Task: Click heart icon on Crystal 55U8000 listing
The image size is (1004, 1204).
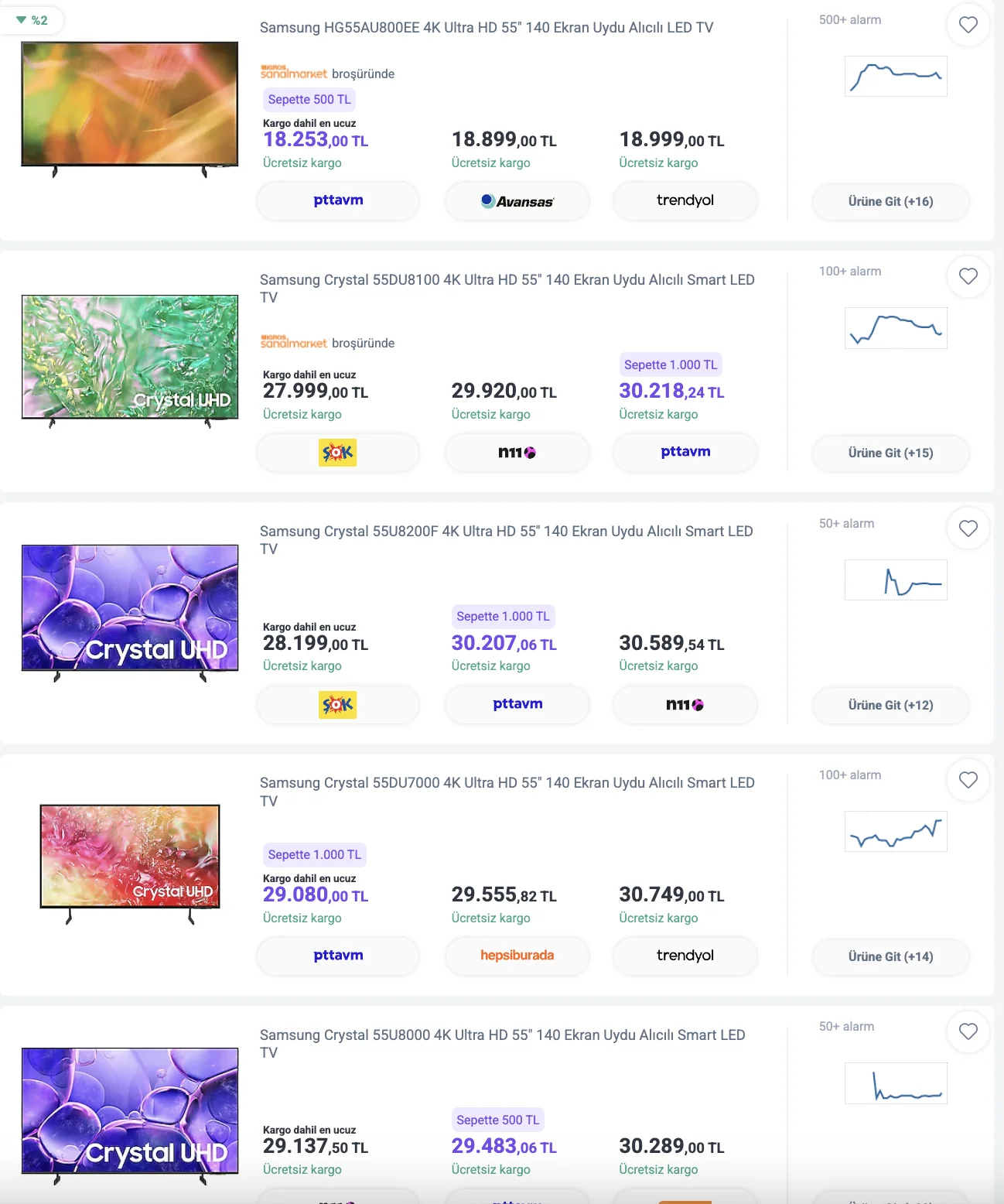Action: click(968, 1031)
